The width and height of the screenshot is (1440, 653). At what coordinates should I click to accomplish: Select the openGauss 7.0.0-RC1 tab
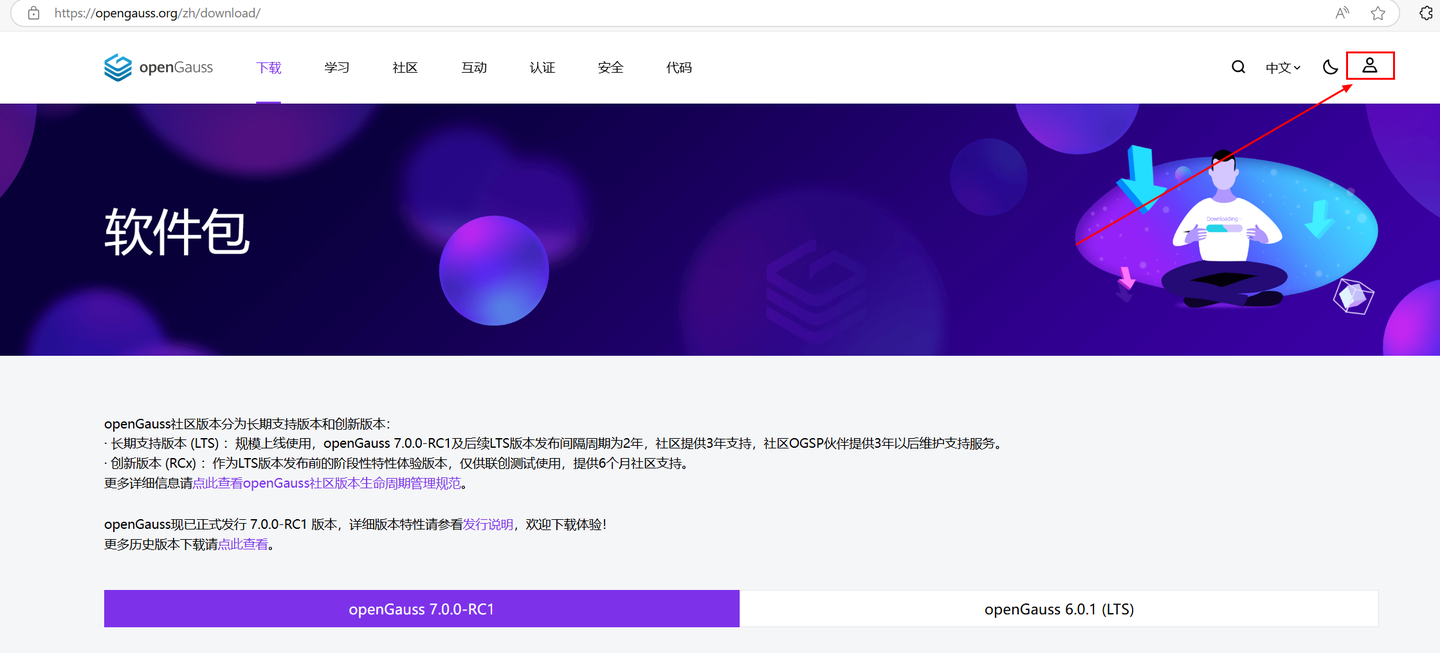tap(421, 608)
